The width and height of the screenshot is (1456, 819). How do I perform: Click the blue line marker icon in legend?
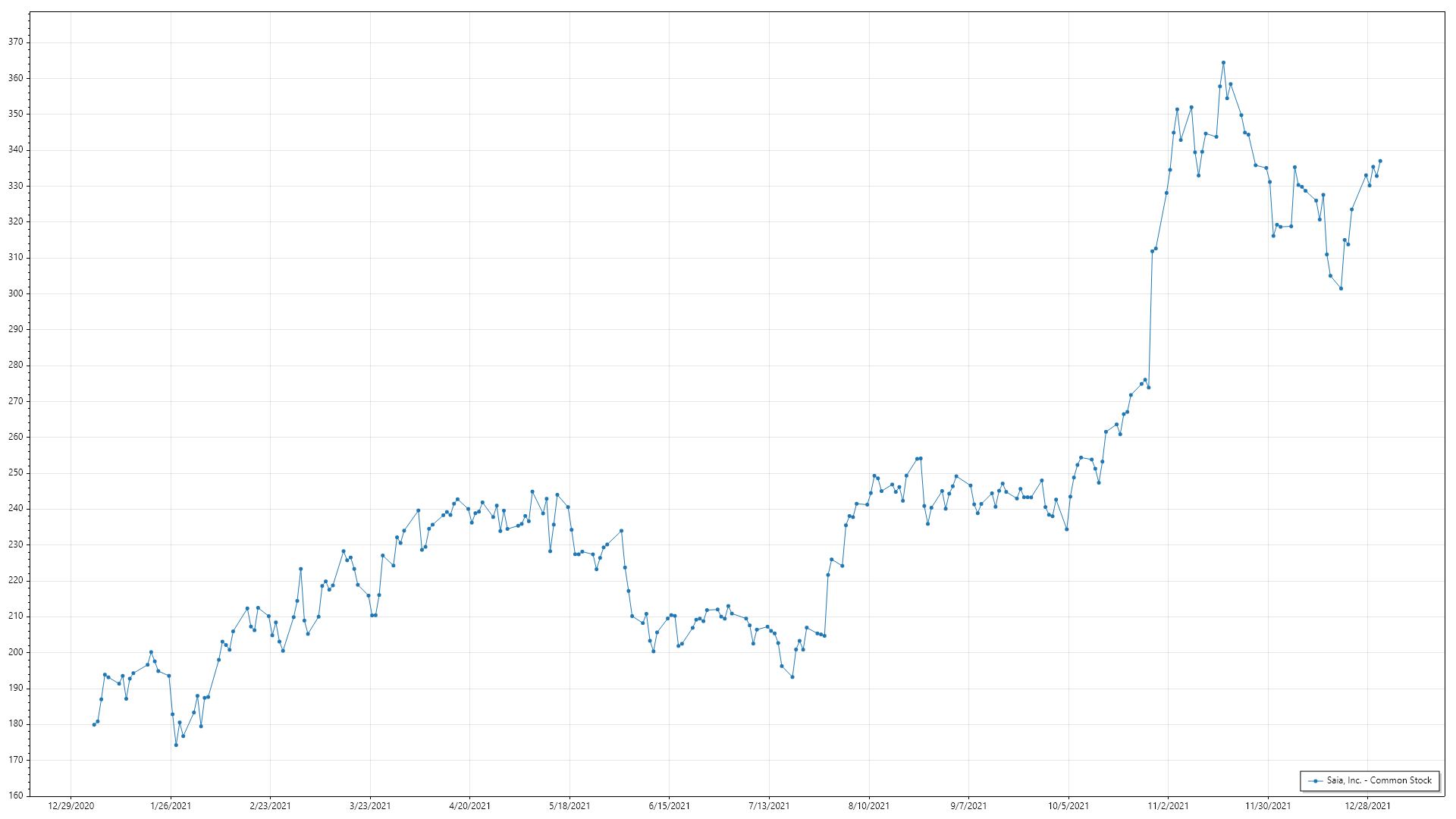tap(1315, 781)
